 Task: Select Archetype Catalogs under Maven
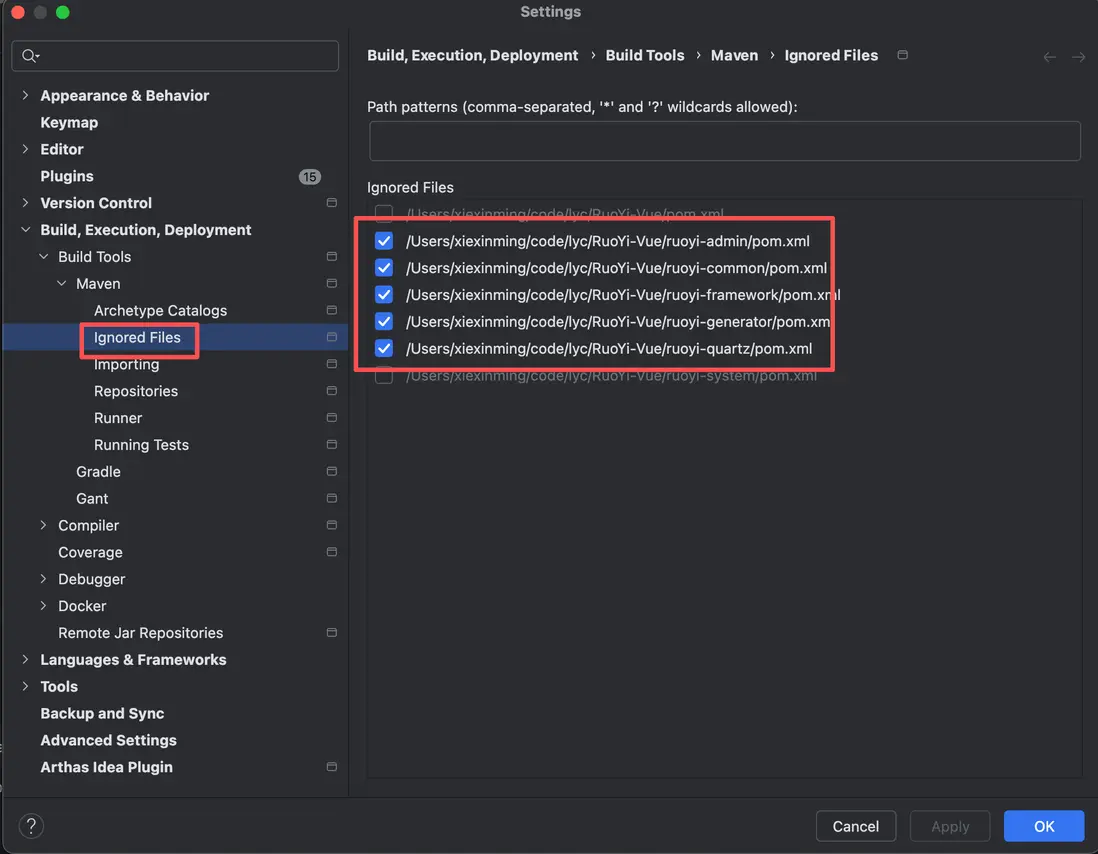pyautogui.click(x=160, y=311)
